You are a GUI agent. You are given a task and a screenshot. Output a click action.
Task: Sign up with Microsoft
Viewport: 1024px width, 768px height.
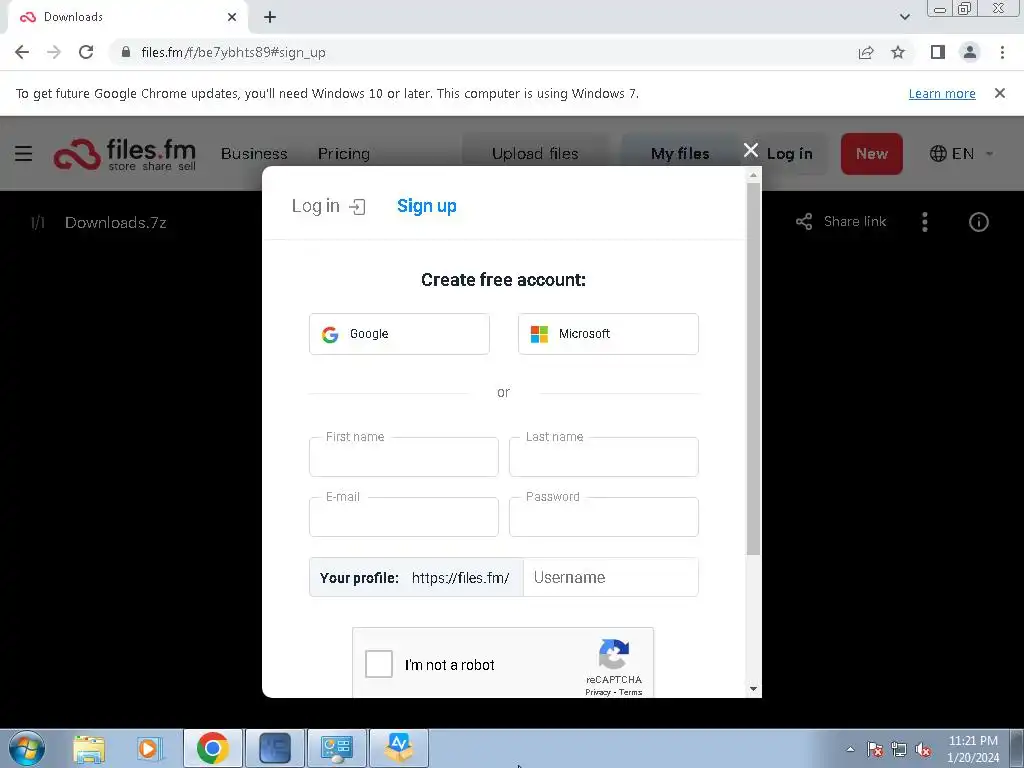[608, 334]
